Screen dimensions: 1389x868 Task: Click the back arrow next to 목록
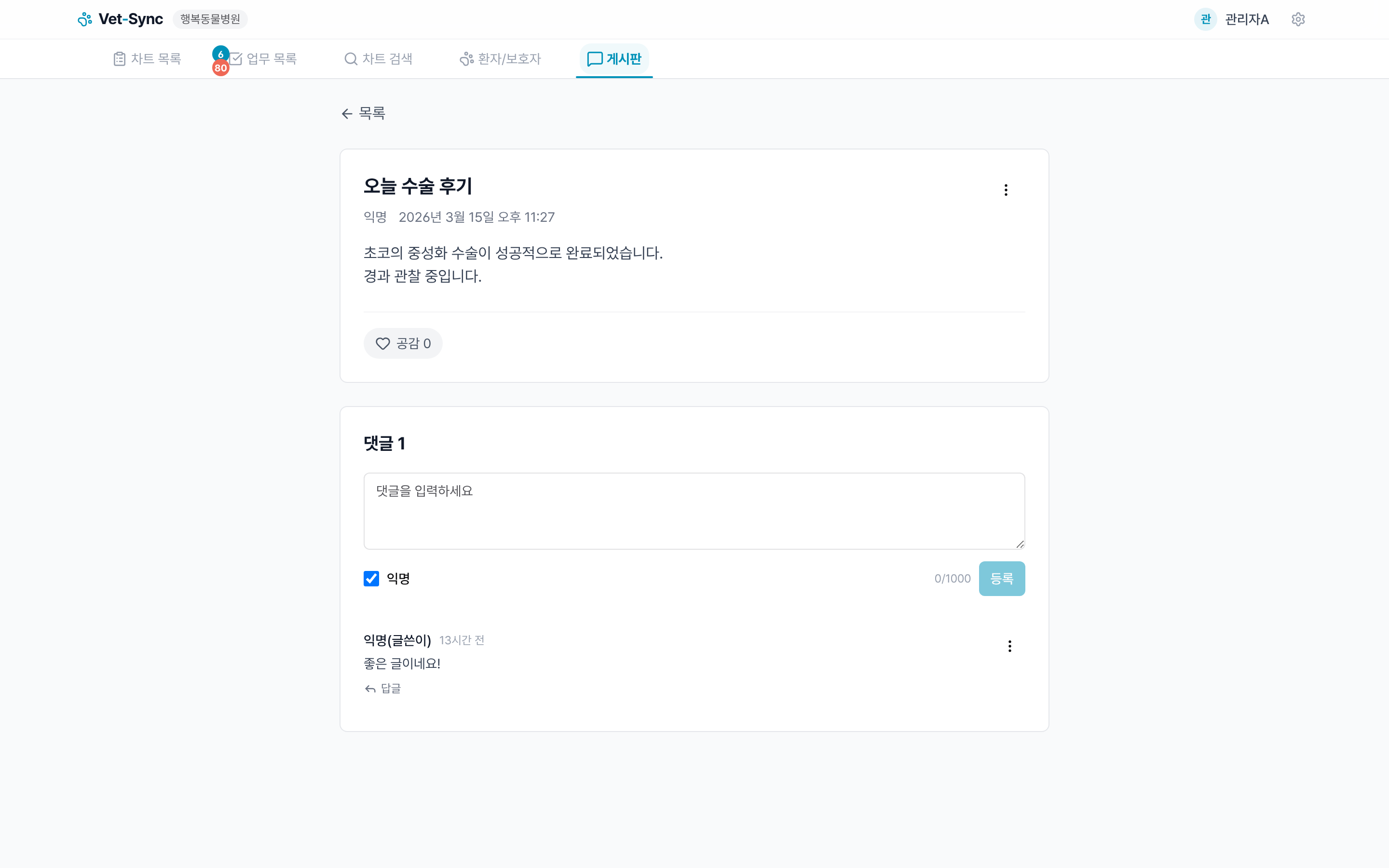point(347,113)
